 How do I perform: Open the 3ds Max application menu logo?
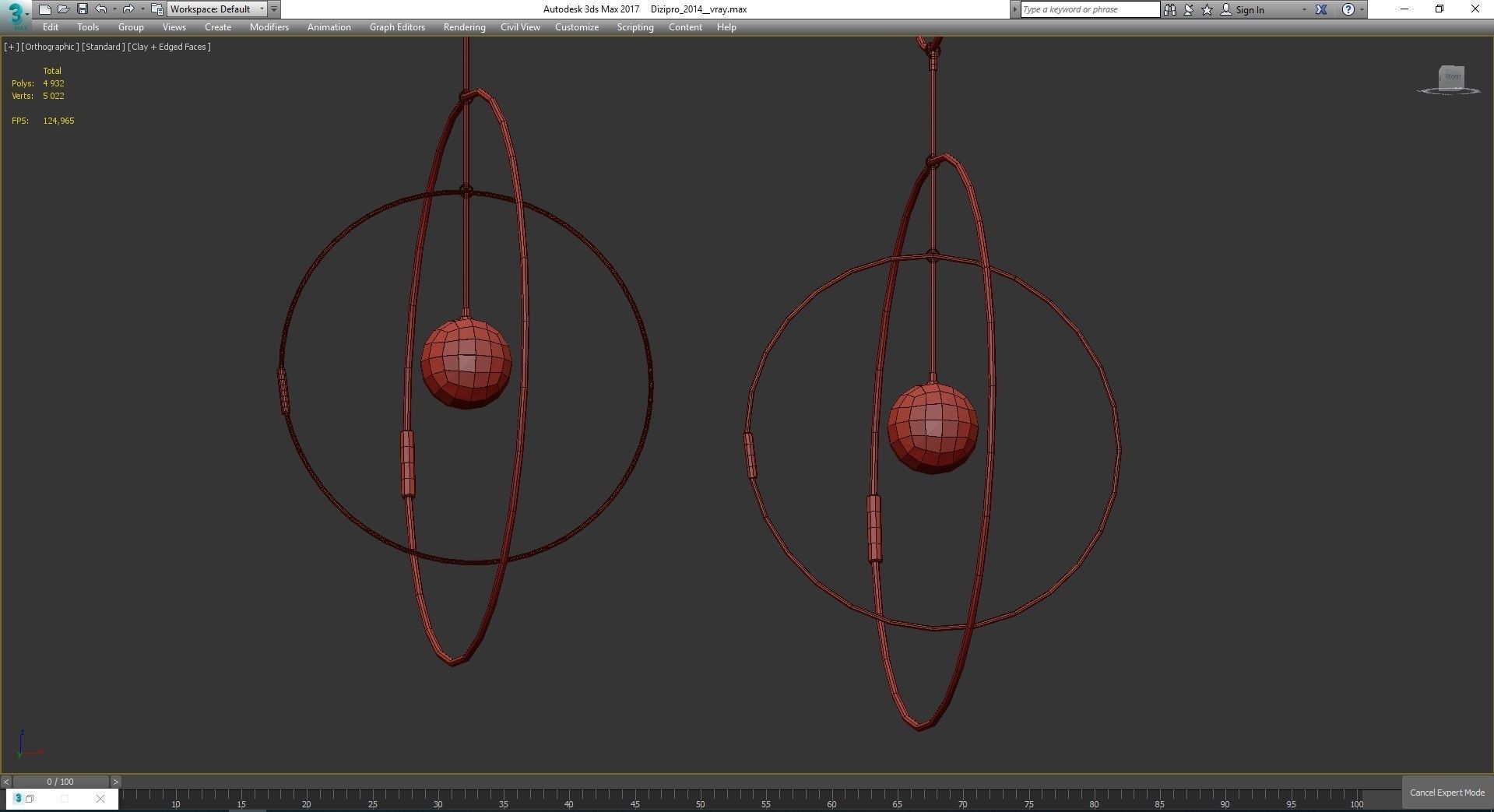pyautogui.click(x=16, y=14)
